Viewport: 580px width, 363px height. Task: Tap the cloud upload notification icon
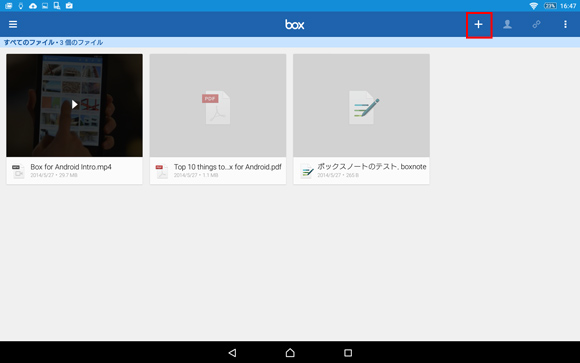(33, 6)
